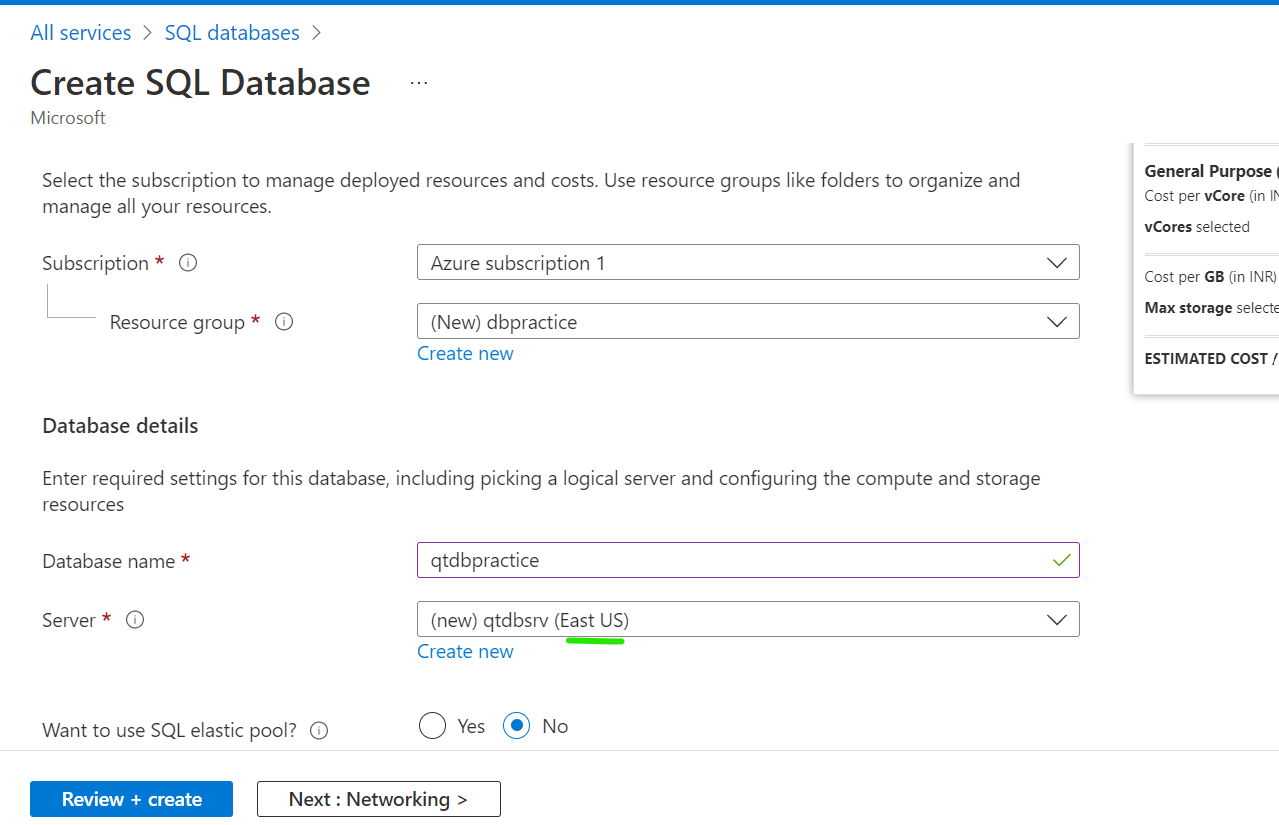The height and width of the screenshot is (825, 1279).
Task: Show info tooltip for SQL elastic pool
Action: pyautogui.click(x=319, y=731)
